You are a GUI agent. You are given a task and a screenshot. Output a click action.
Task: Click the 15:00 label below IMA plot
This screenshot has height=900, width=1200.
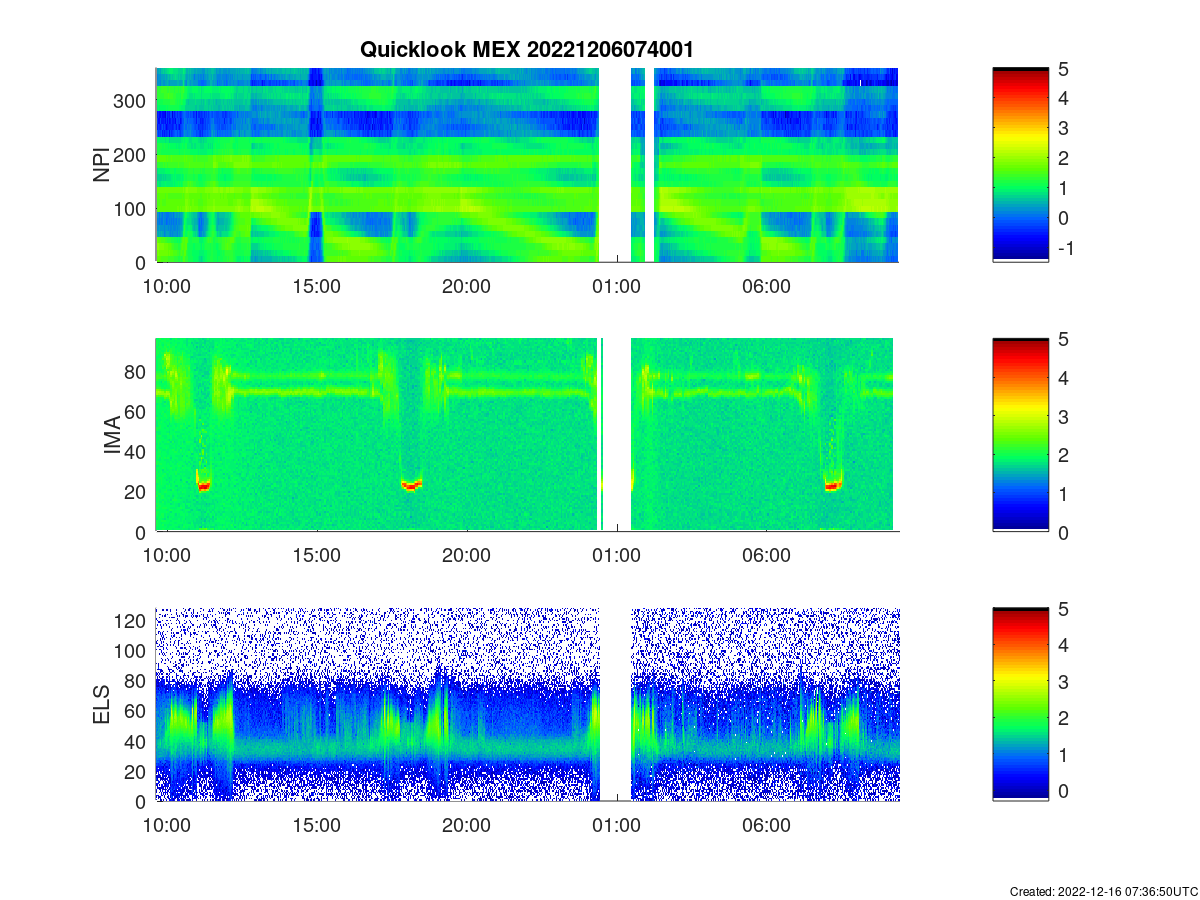317,556
